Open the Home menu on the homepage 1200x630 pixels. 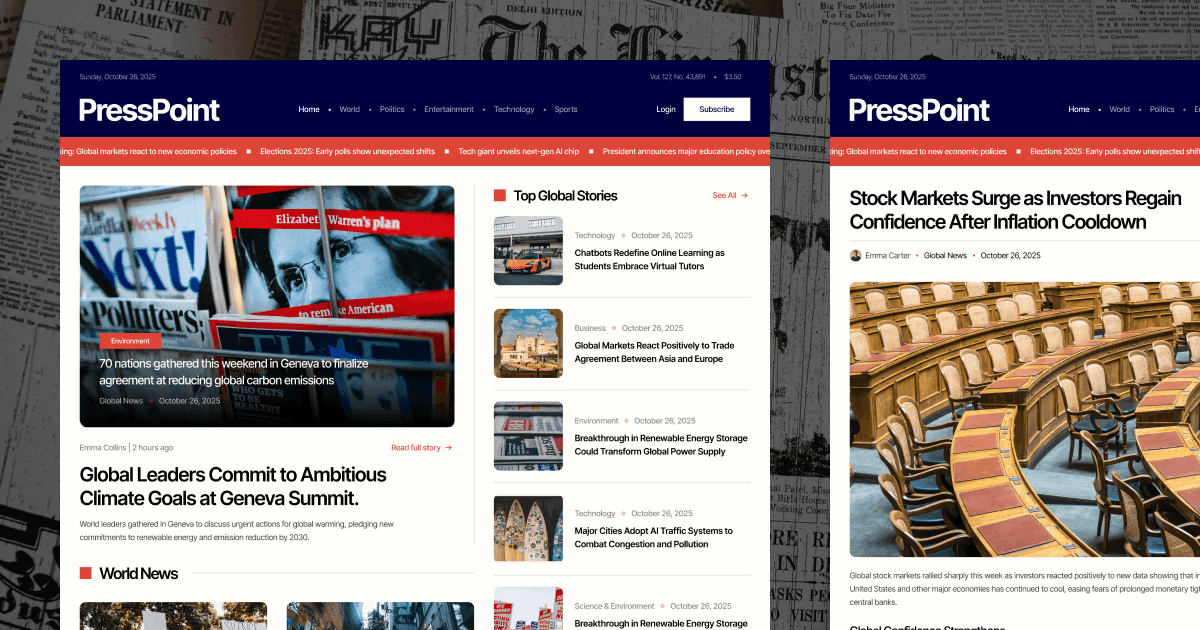[309, 109]
